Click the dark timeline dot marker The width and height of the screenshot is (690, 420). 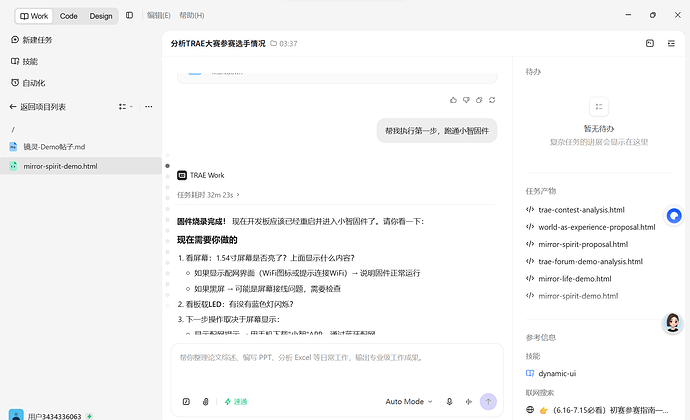click(x=167, y=166)
